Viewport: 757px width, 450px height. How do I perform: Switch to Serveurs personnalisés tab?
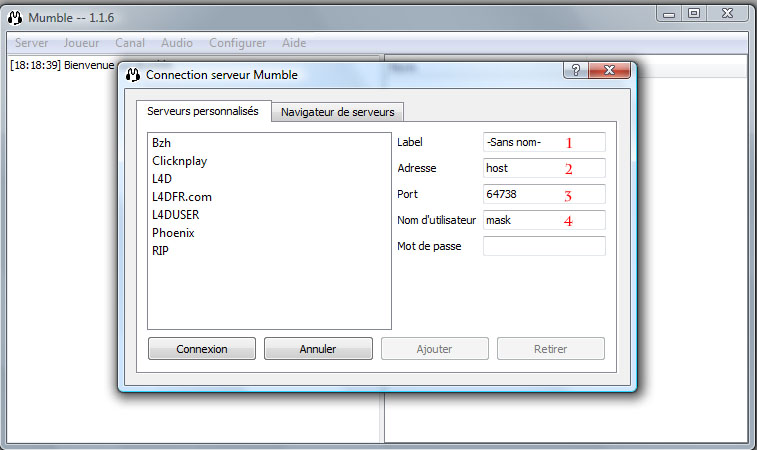point(203,111)
